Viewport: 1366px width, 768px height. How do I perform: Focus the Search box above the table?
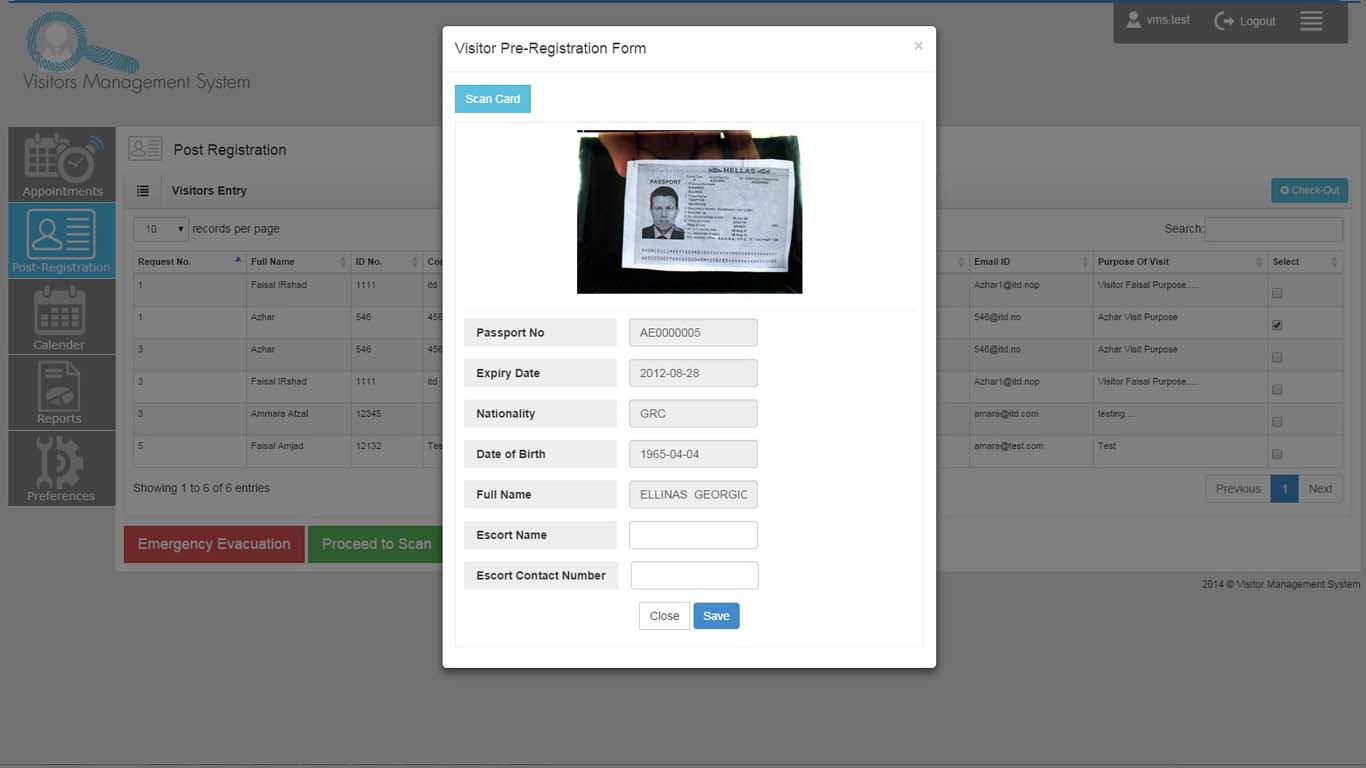(1273, 229)
